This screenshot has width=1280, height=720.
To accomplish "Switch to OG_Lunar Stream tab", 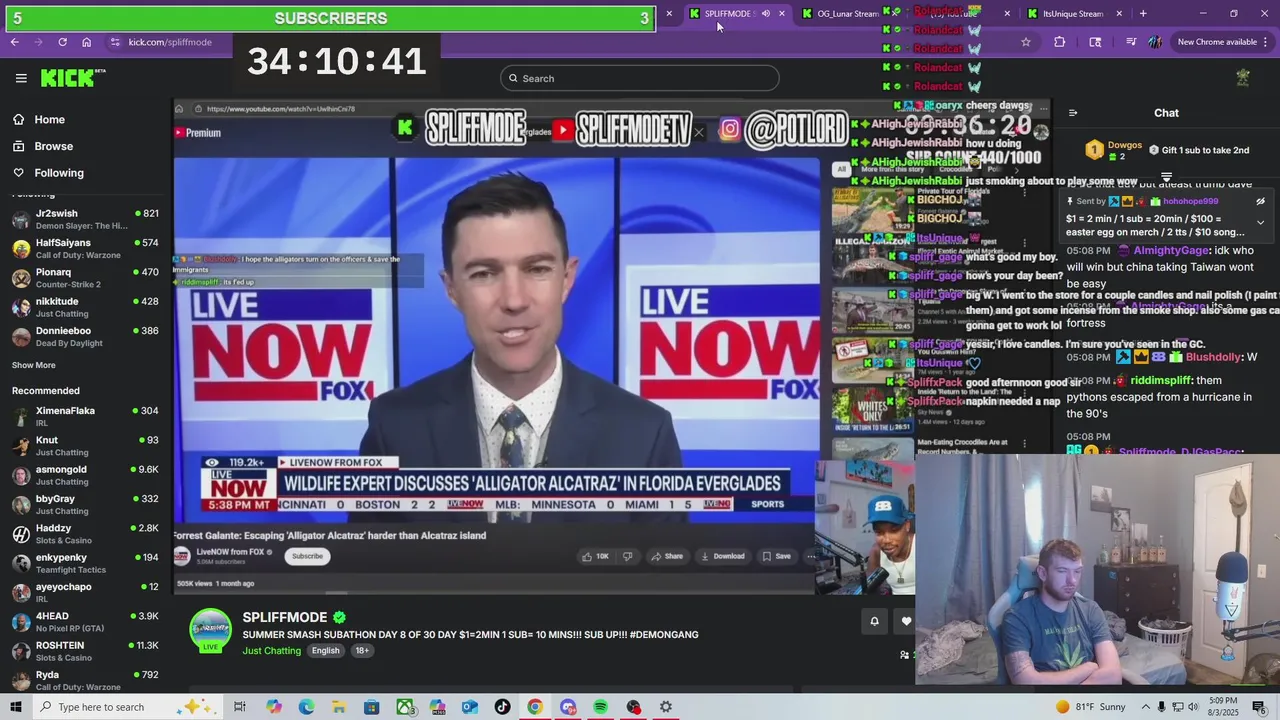I will 847,14.
